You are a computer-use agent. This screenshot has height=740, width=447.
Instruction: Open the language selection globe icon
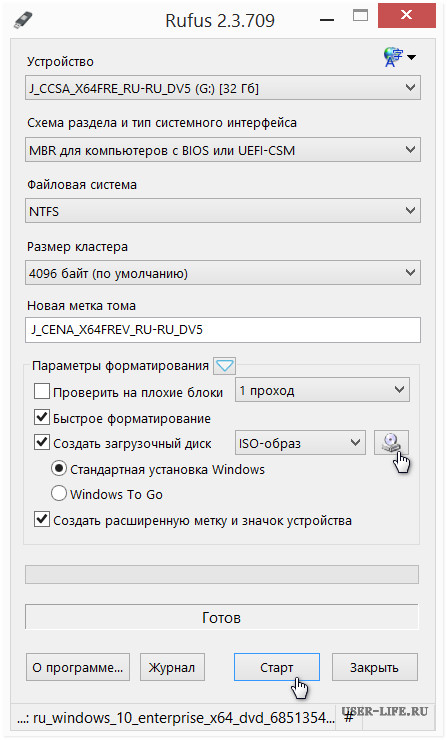point(393,57)
